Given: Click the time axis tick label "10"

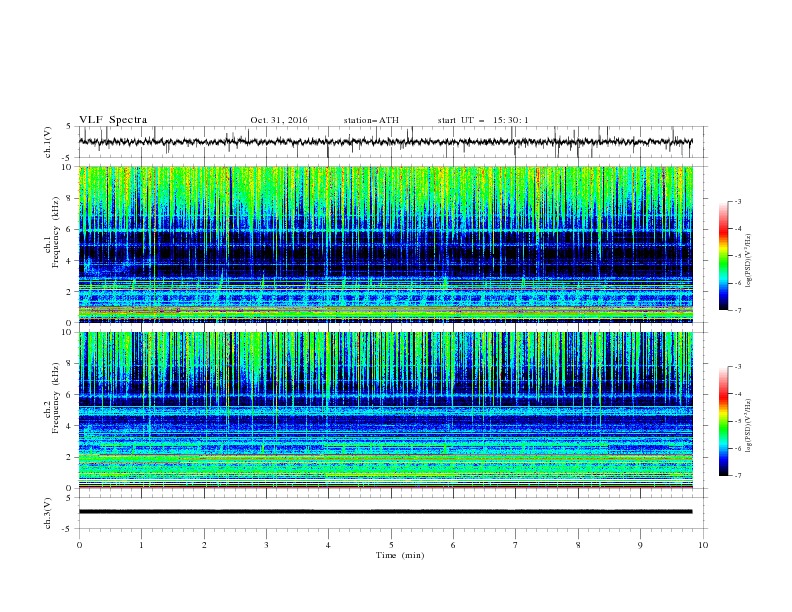Looking at the screenshot, I should click(x=703, y=545).
